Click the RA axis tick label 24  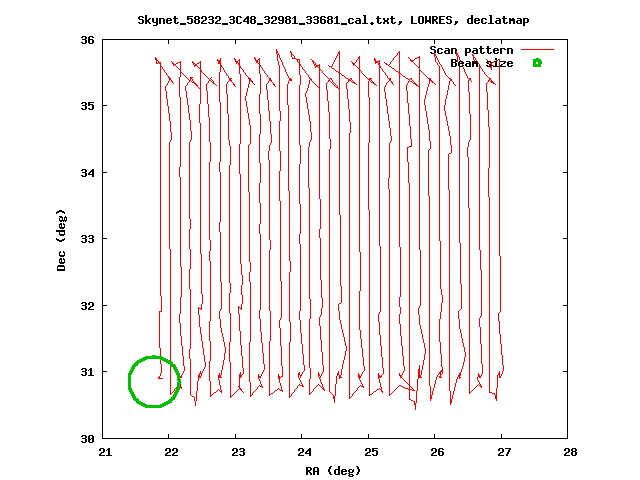coord(304,452)
